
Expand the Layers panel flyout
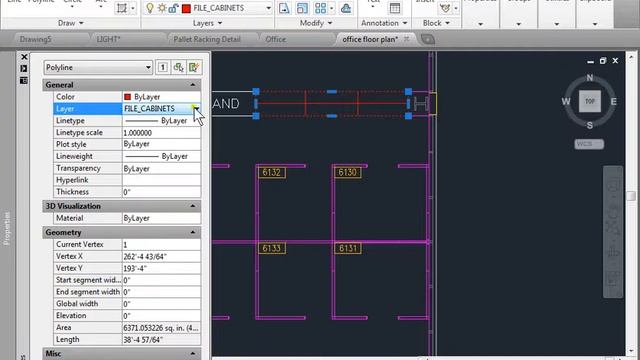pos(207,23)
